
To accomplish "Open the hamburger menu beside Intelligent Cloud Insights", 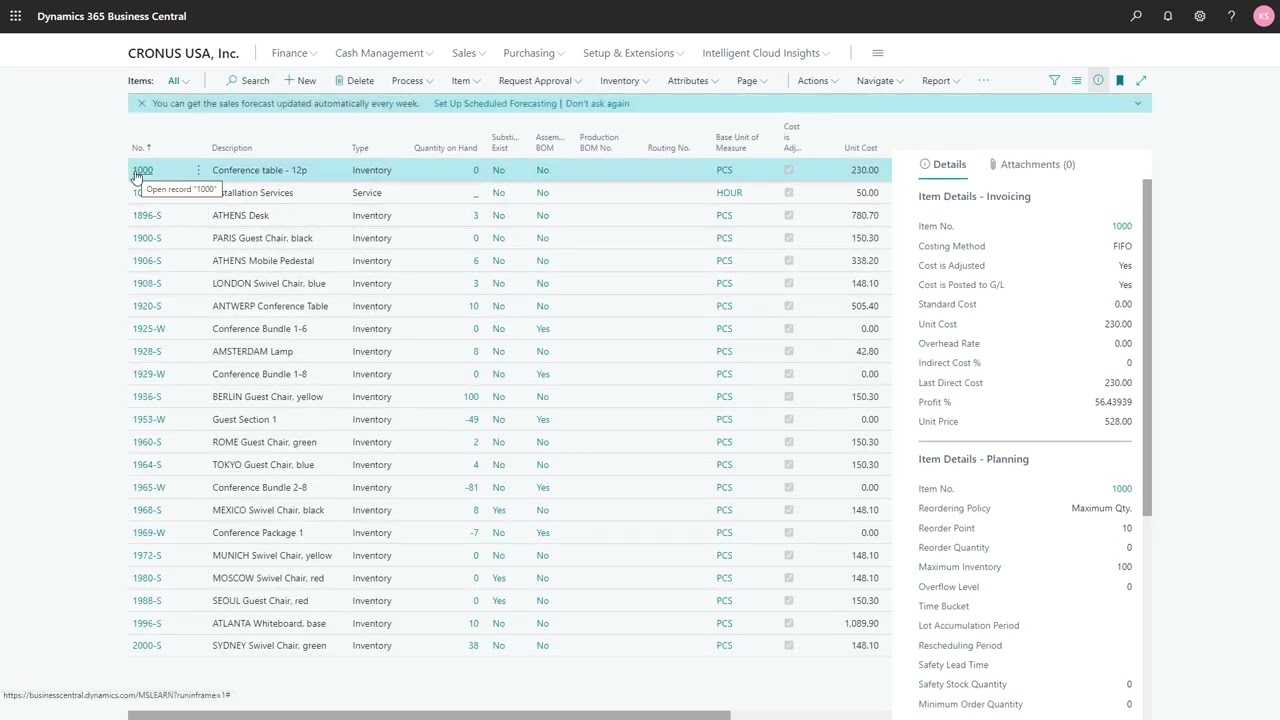I will coord(878,53).
